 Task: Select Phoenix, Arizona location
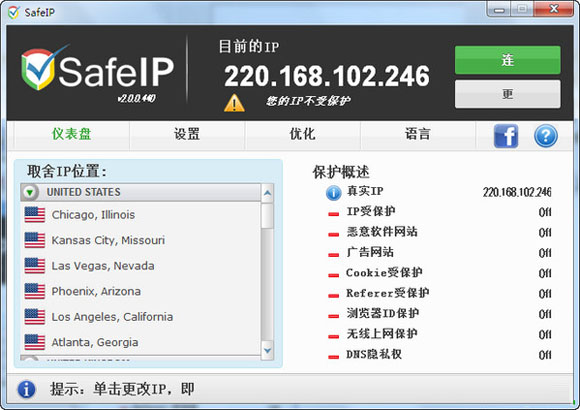(141, 291)
